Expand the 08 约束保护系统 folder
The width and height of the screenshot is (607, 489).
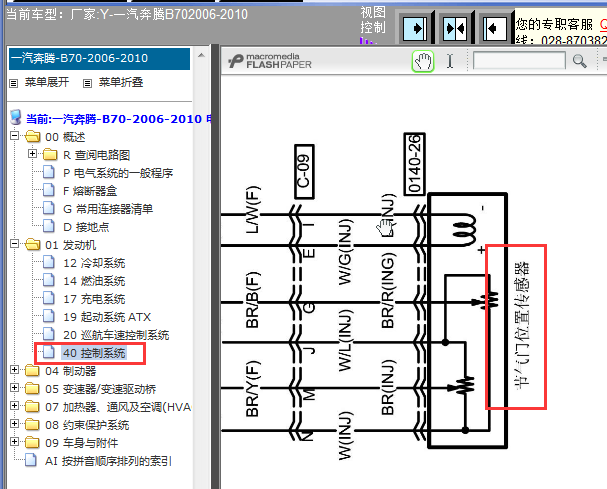tap(14, 424)
